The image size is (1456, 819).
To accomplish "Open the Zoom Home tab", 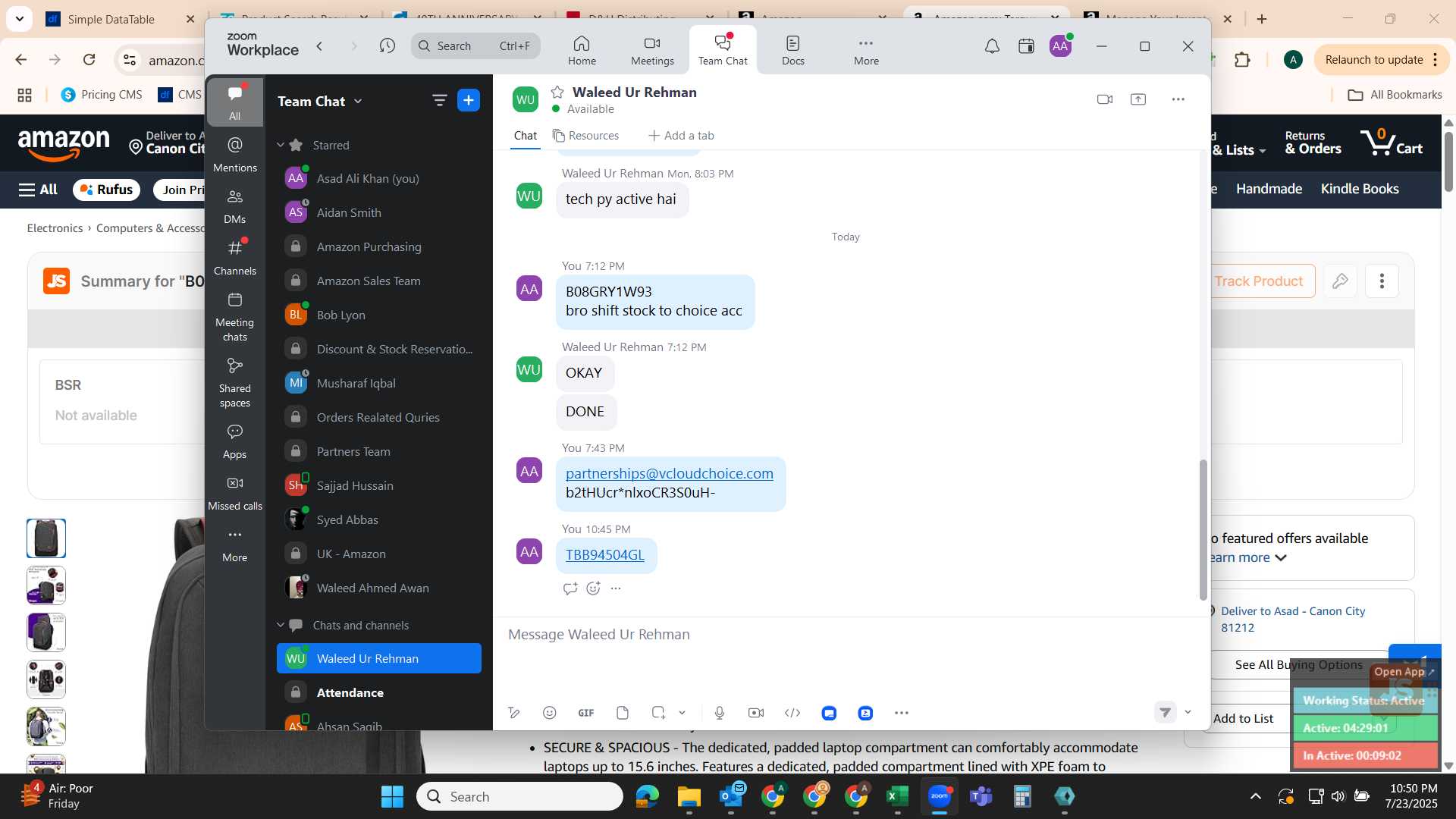I will point(582,50).
